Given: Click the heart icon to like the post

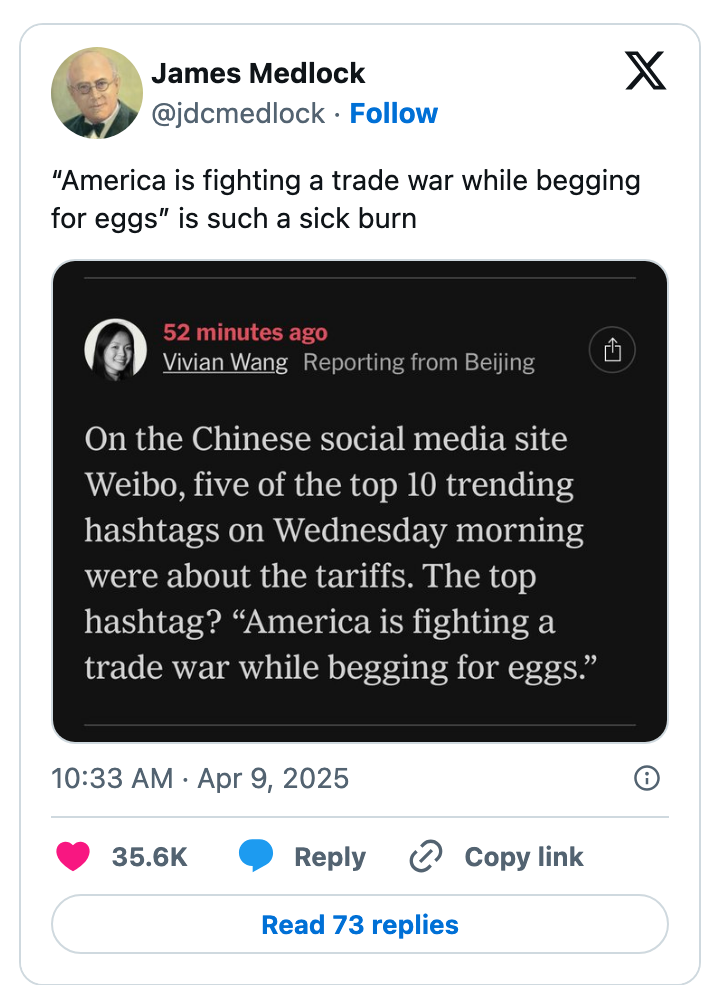Looking at the screenshot, I should [x=73, y=857].
